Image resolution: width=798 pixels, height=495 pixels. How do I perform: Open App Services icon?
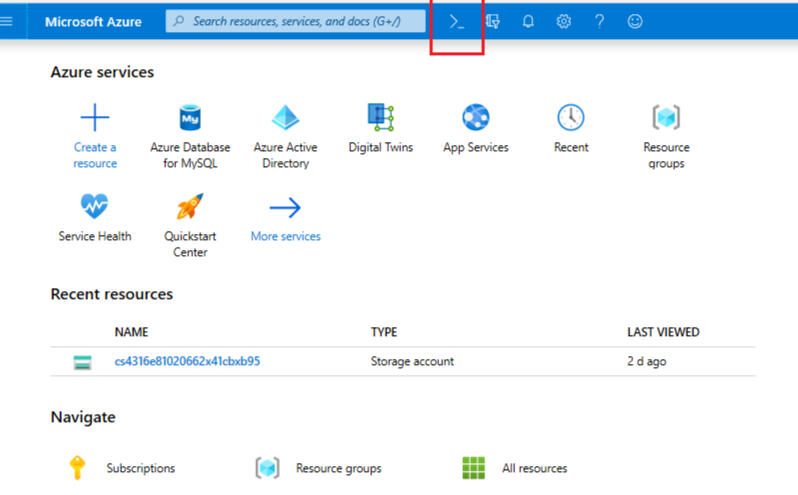pyautogui.click(x=475, y=118)
